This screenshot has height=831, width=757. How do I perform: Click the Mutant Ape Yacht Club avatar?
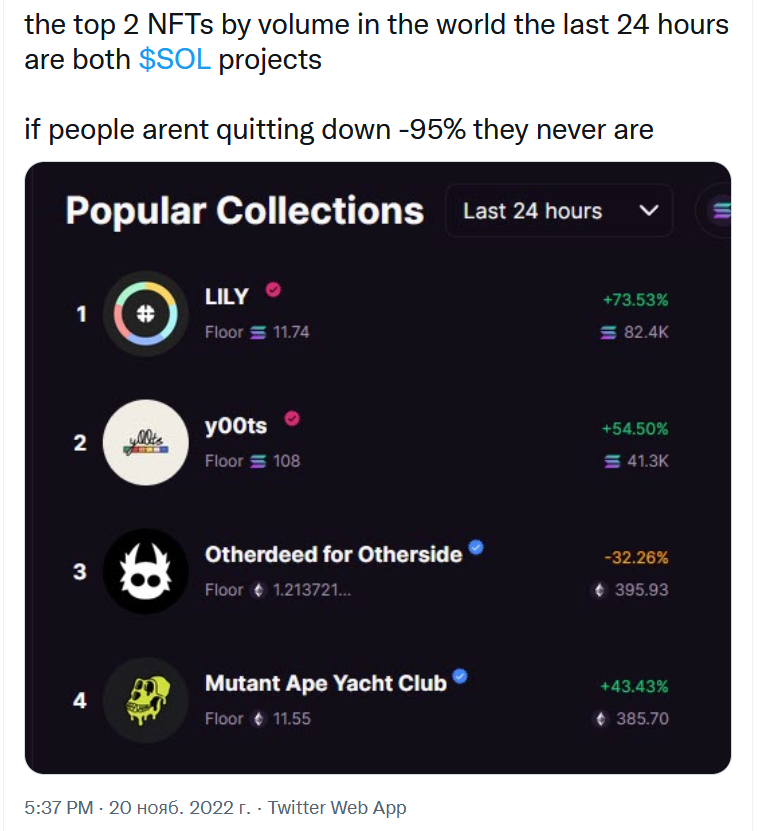point(146,700)
